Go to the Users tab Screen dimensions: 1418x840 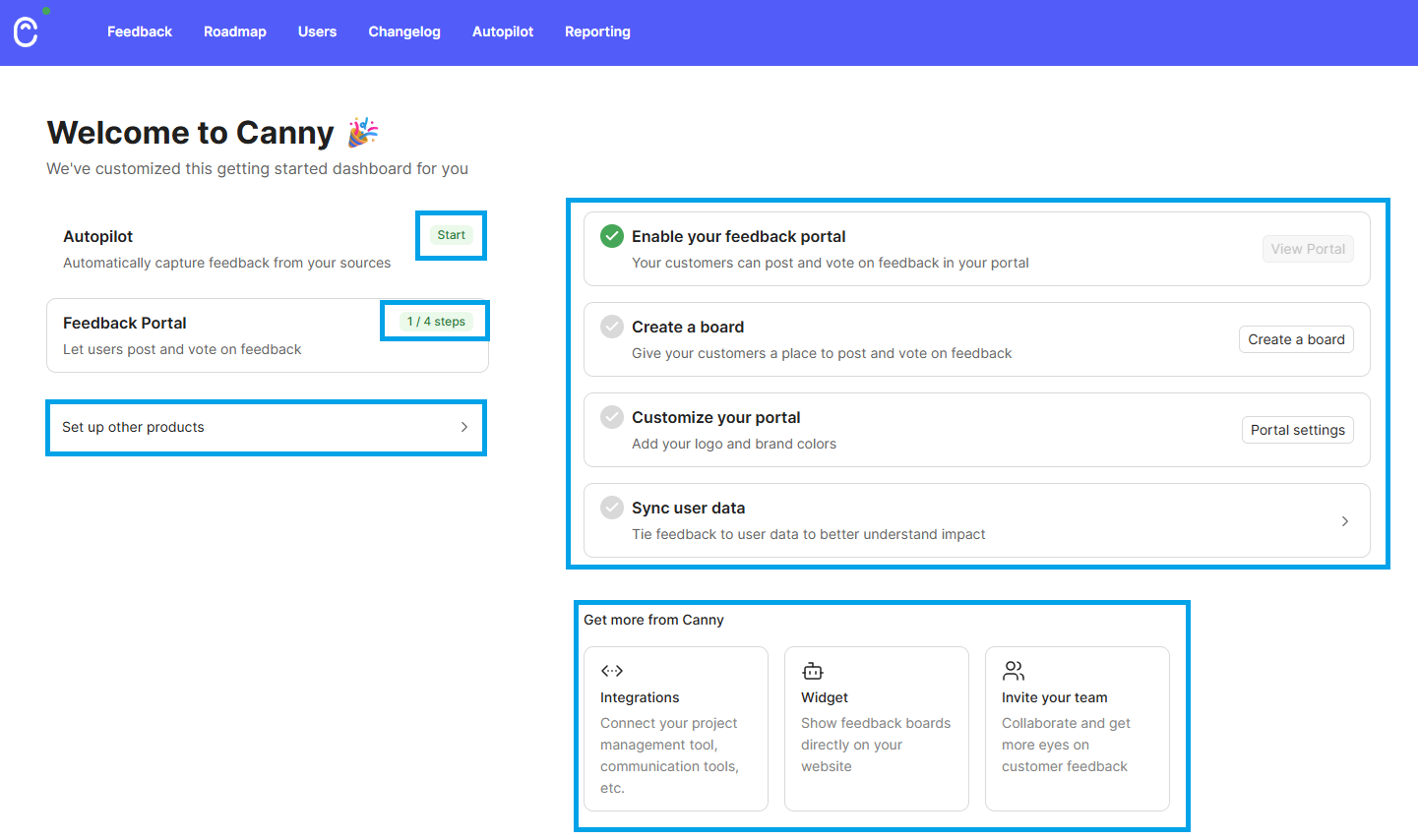point(317,31)
